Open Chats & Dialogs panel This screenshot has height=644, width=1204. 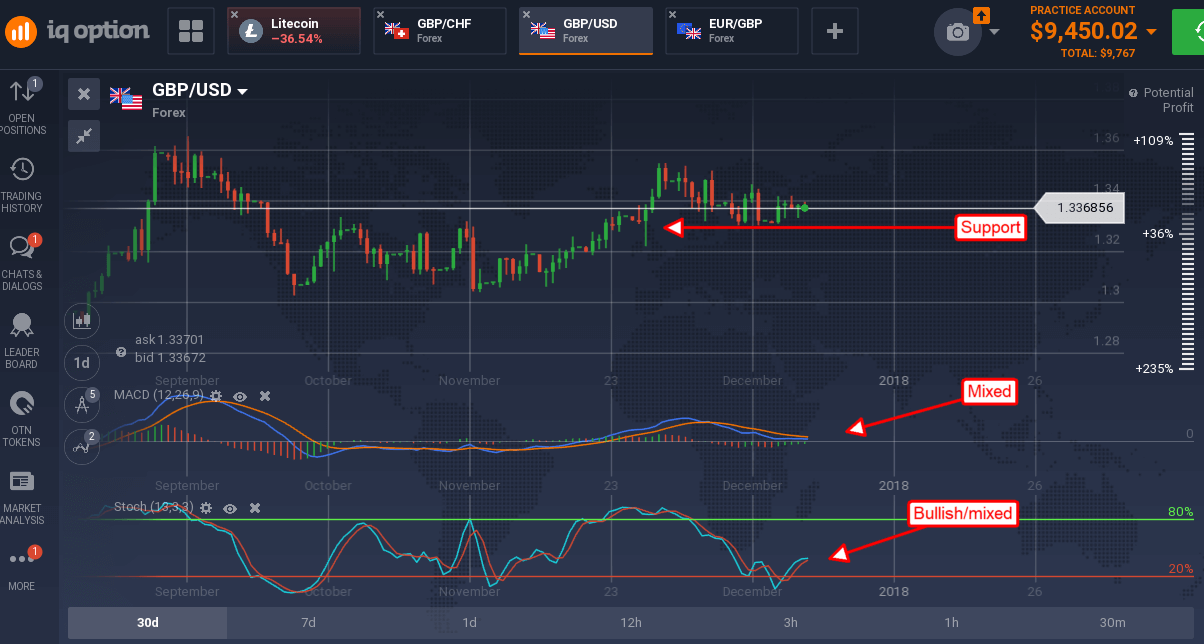[x=22, y=263]
